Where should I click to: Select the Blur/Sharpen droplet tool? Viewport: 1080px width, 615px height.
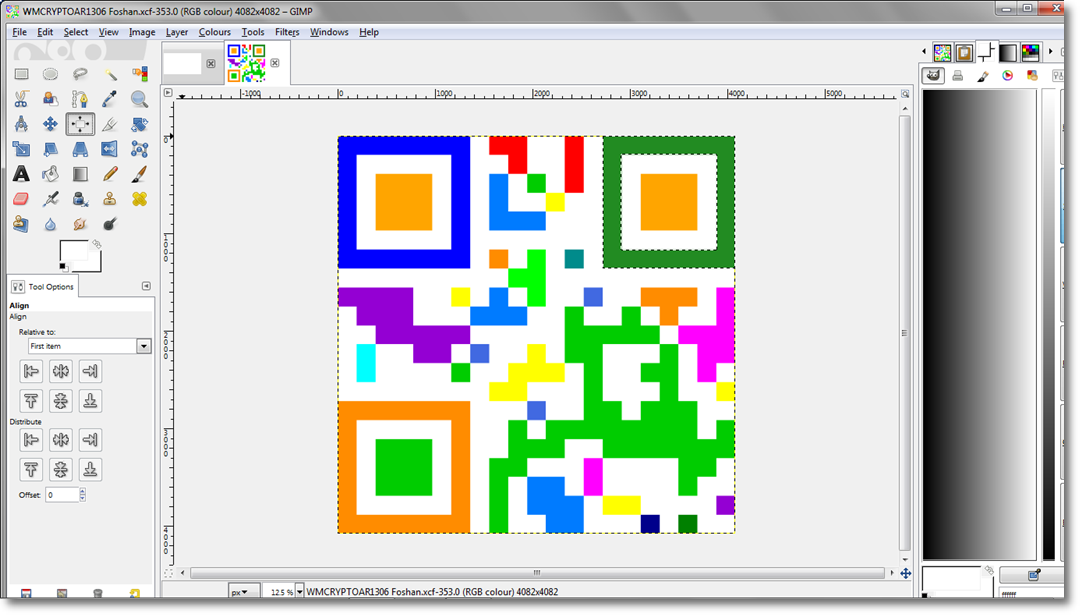(50, 224)
